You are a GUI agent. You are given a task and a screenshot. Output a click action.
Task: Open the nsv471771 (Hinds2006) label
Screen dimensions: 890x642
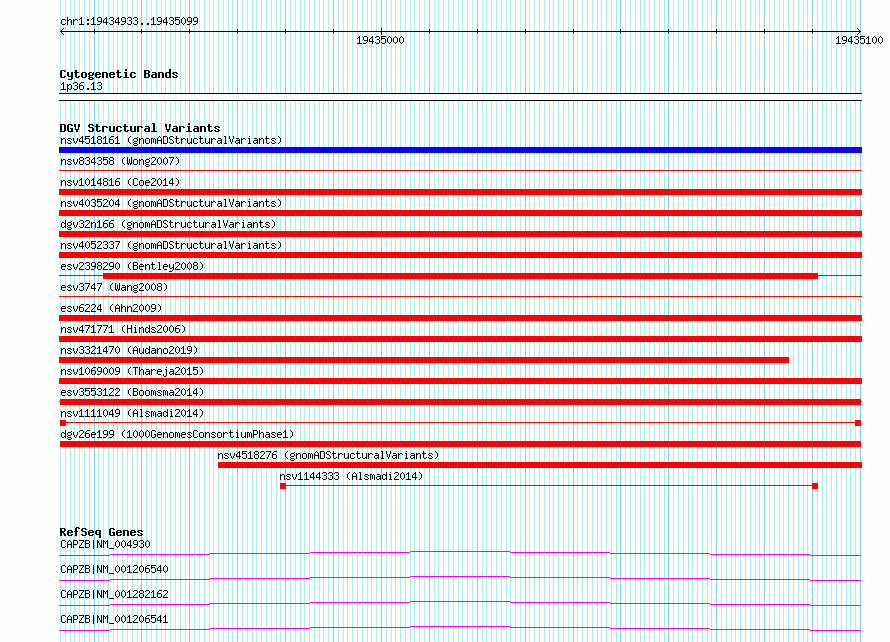(x=123, y=329)
